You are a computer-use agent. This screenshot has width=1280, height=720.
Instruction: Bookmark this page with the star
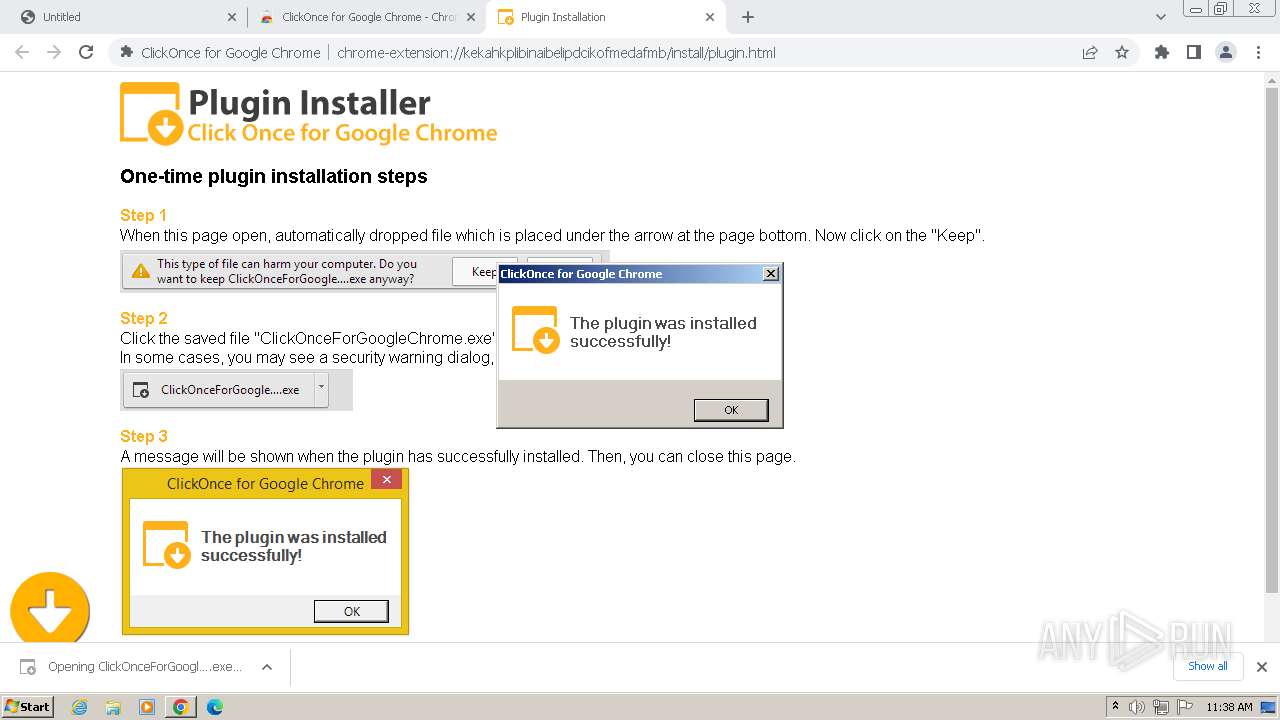click(x=1122, y=52)
